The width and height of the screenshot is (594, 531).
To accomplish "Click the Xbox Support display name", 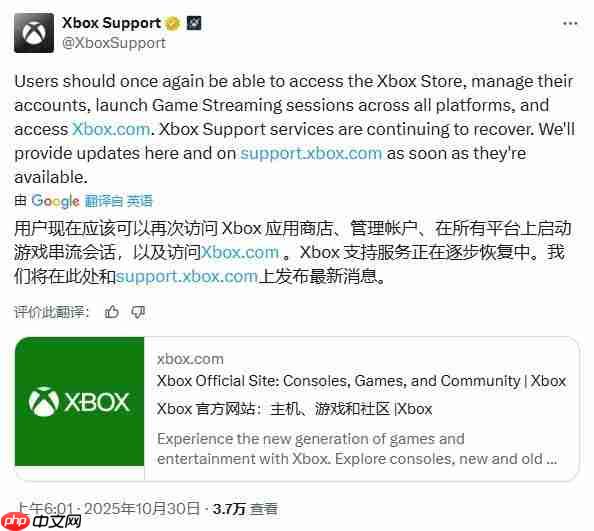I will tap(111, 23).
